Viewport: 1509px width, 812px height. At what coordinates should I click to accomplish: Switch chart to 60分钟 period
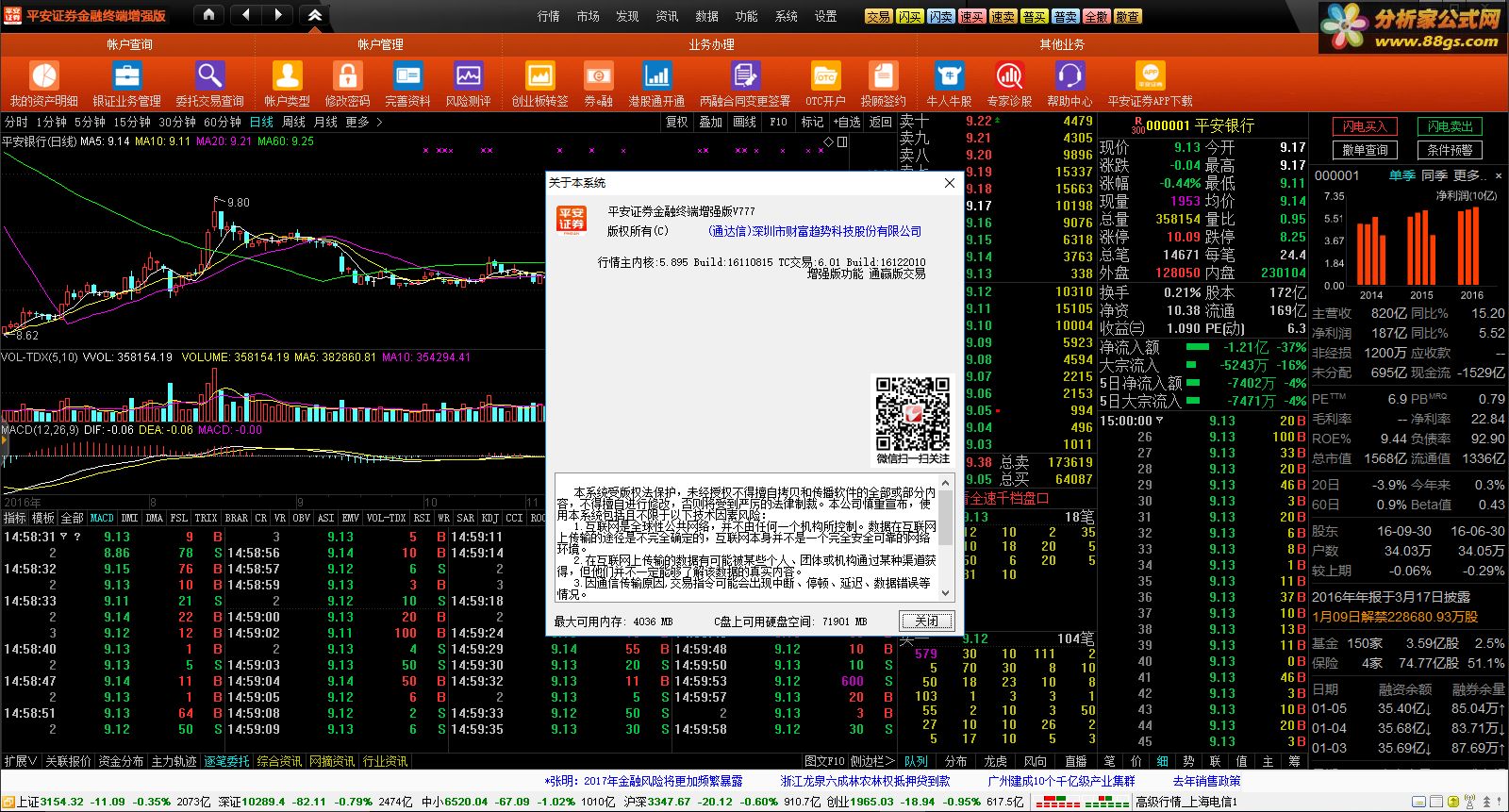coord(223,123)
